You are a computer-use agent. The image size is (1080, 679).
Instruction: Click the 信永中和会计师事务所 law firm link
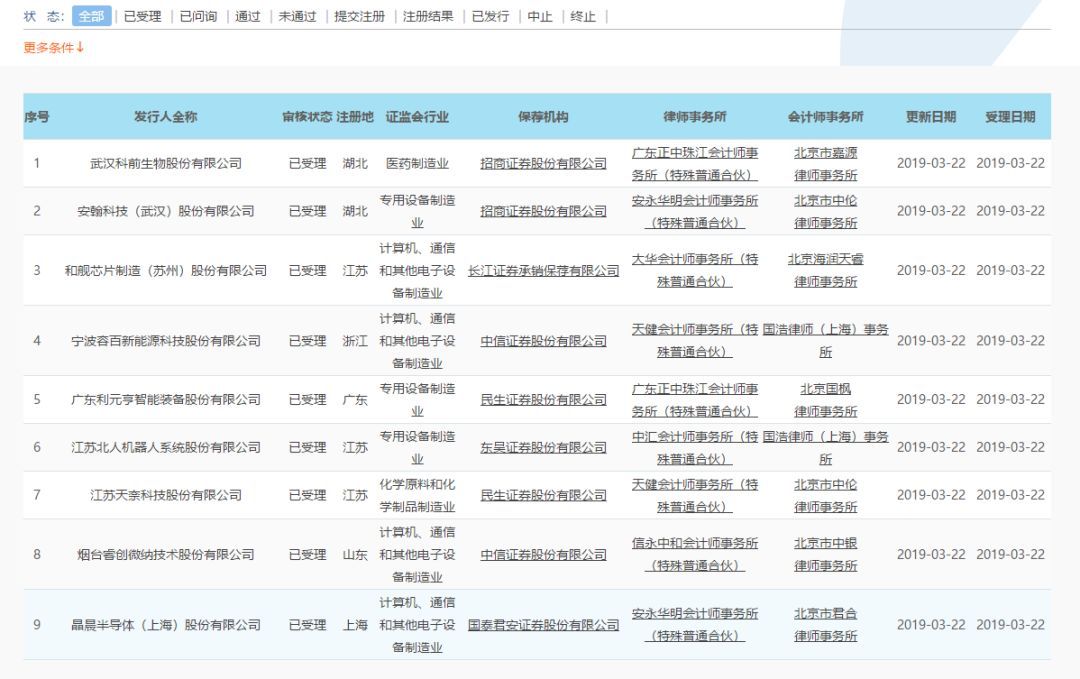click(x=697, y=553)
